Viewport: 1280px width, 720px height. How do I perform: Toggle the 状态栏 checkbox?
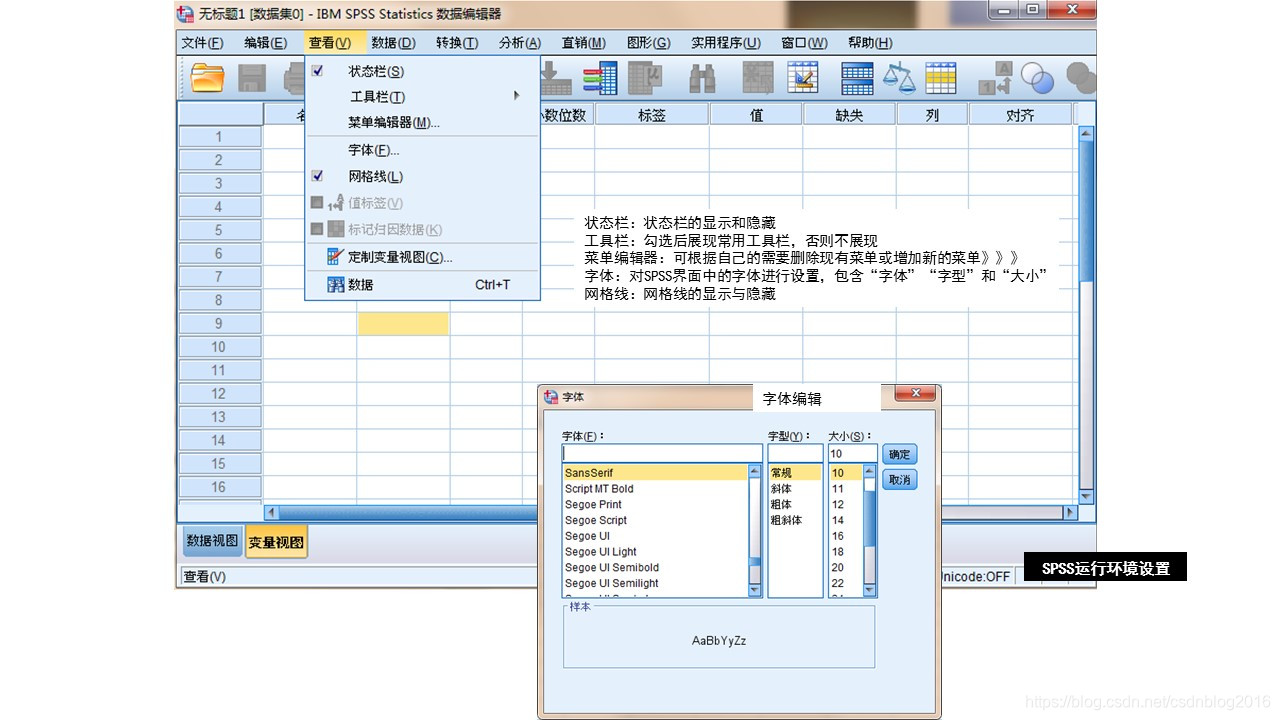tap(317, 71)
